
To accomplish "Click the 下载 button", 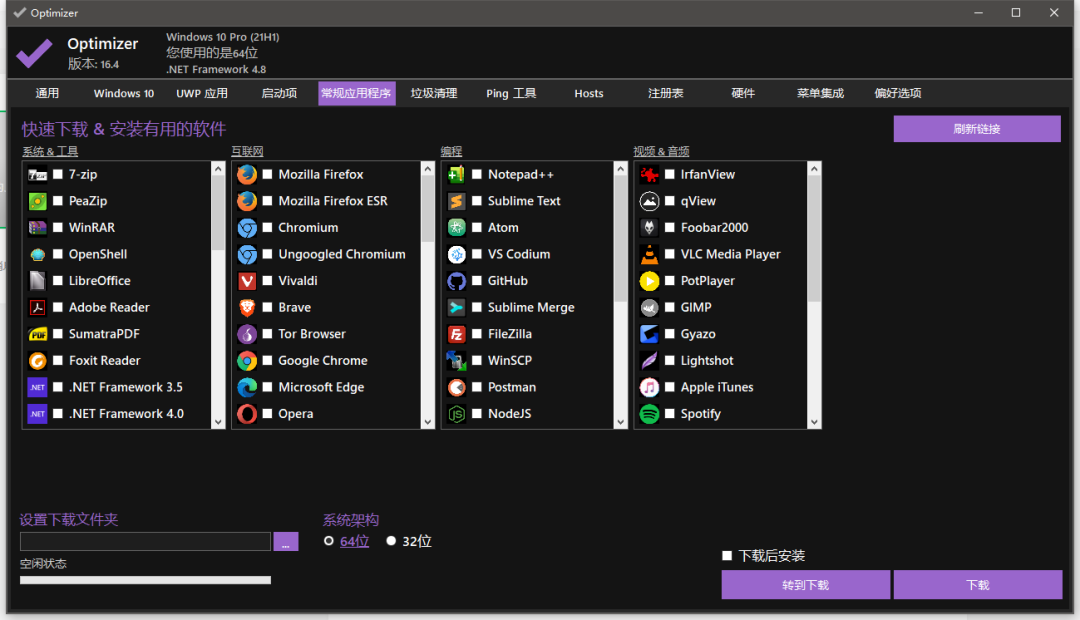I will tap(978, 585).
